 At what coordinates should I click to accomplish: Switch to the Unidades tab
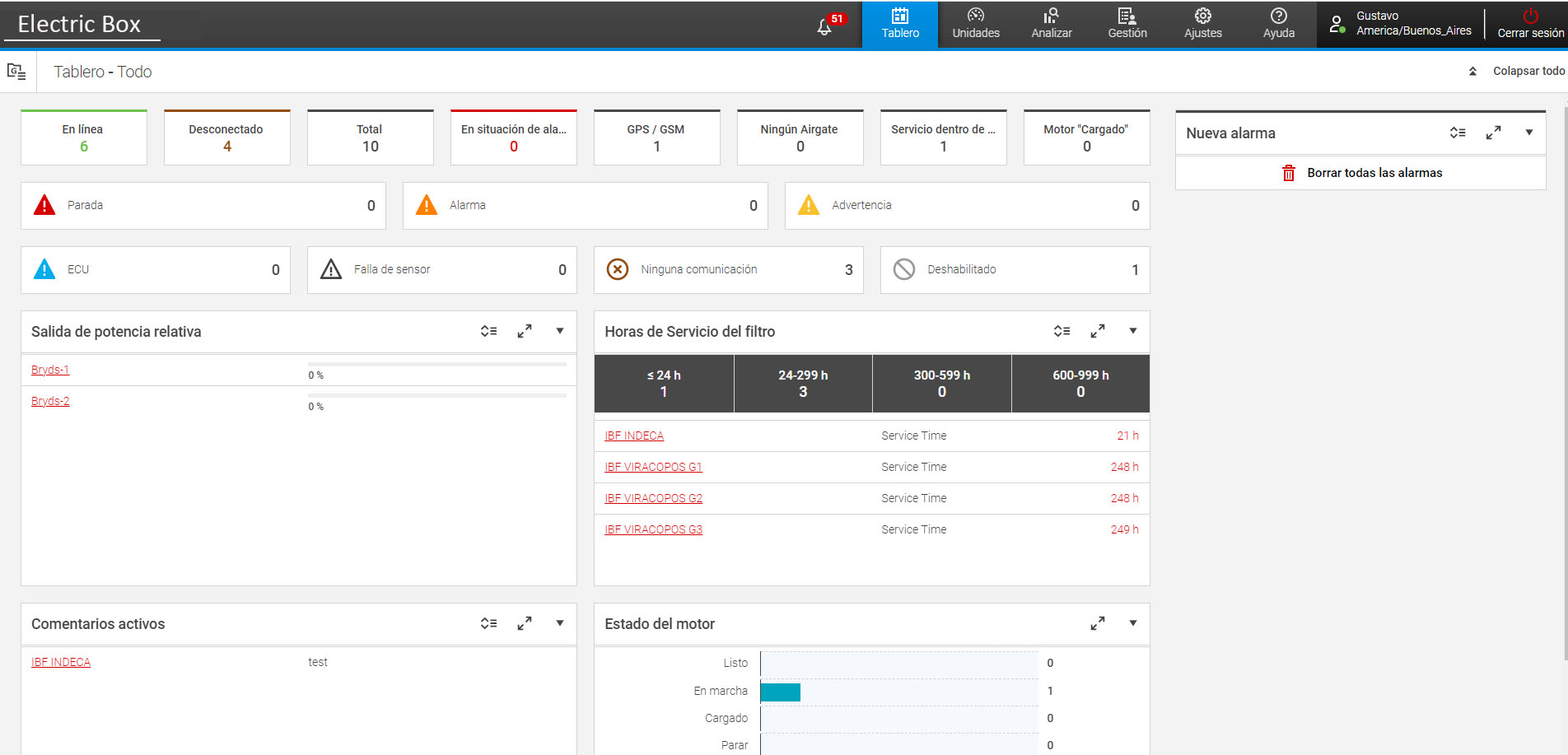(x=976, y=24)
